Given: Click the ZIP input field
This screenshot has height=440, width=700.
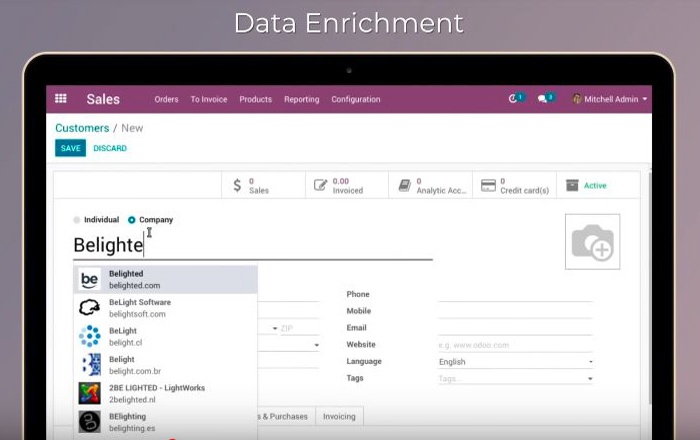Looking at the screenshot, I should pos(300,328).
